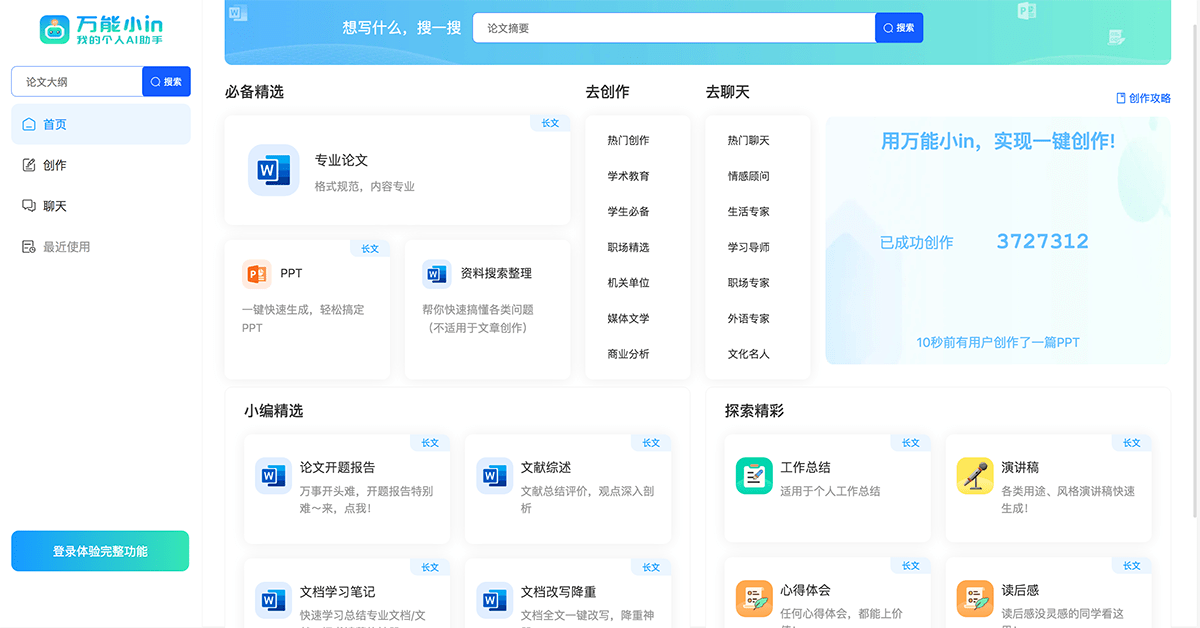This screenshot has height=628, width=1200.
Task: Open the 文献综述 card
Action: point(568,489)
